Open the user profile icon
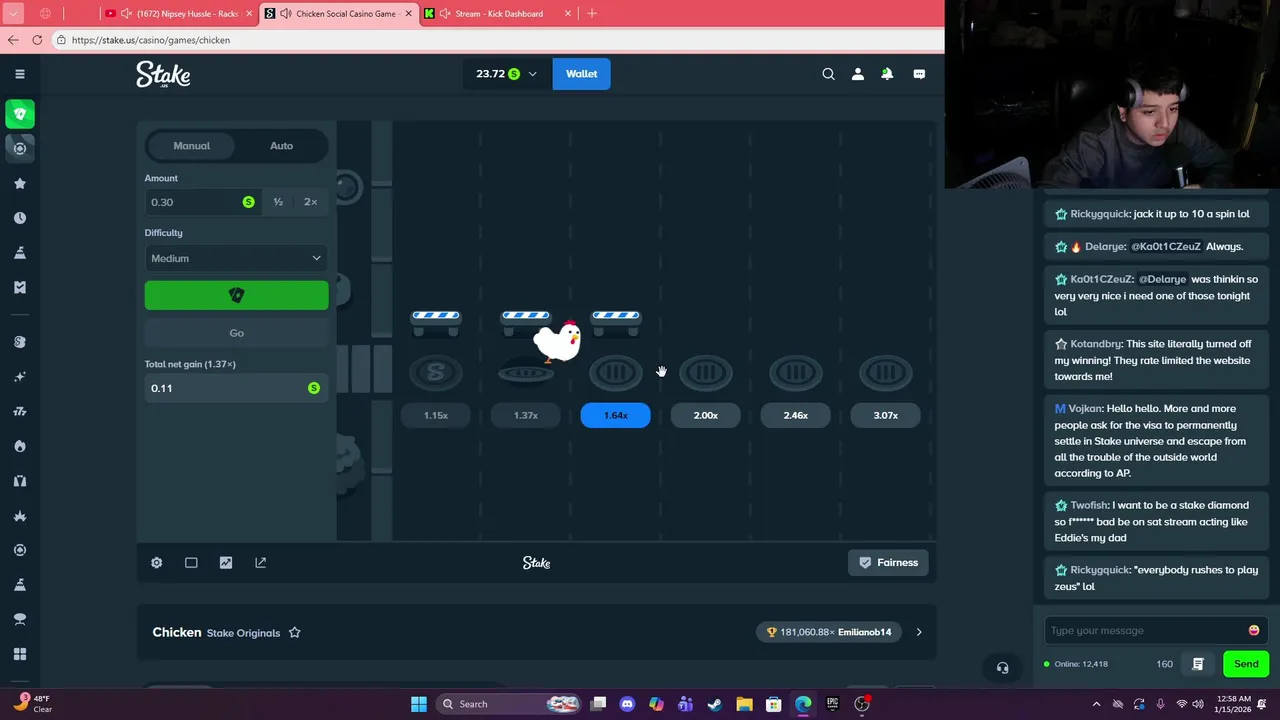Image resolution: width=1280 pixels, height=720 pixels. [857, 74]
